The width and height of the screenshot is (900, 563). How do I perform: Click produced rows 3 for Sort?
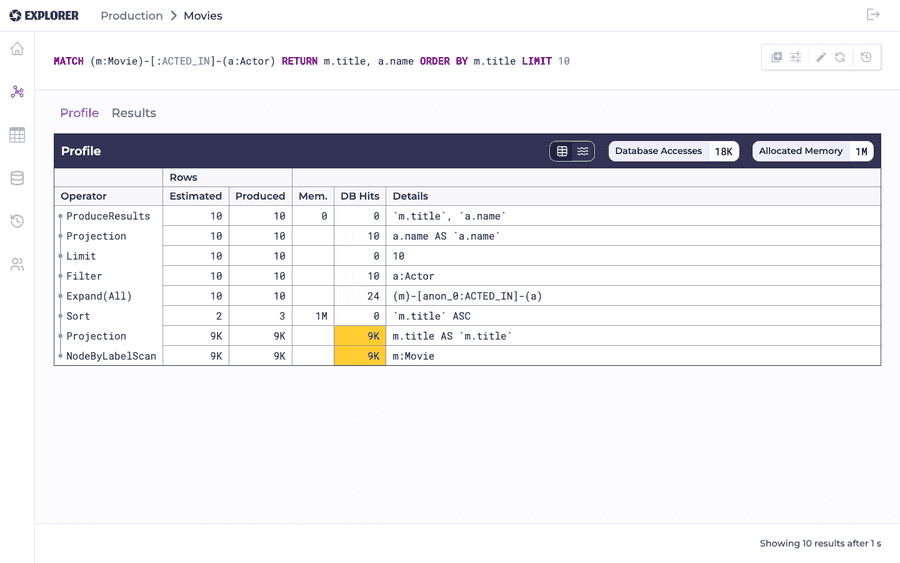(260, 316)
